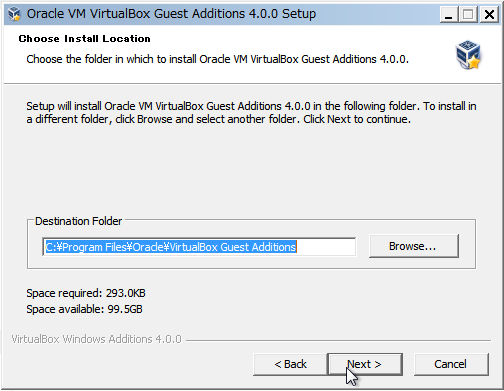Click the window title text in title bar

tap(171, 14)
